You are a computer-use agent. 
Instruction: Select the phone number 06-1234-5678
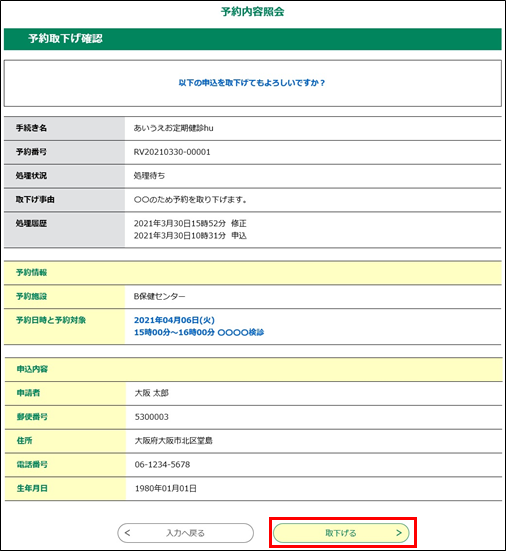pos(162,465)
